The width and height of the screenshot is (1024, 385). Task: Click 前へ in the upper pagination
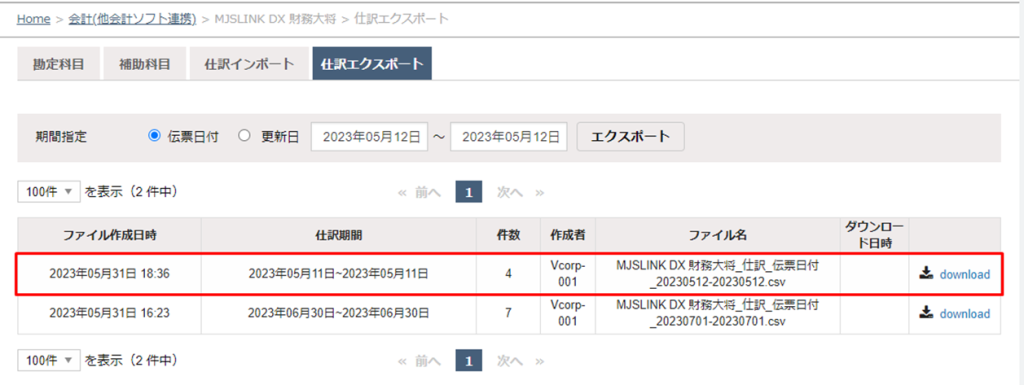(428, 192)
